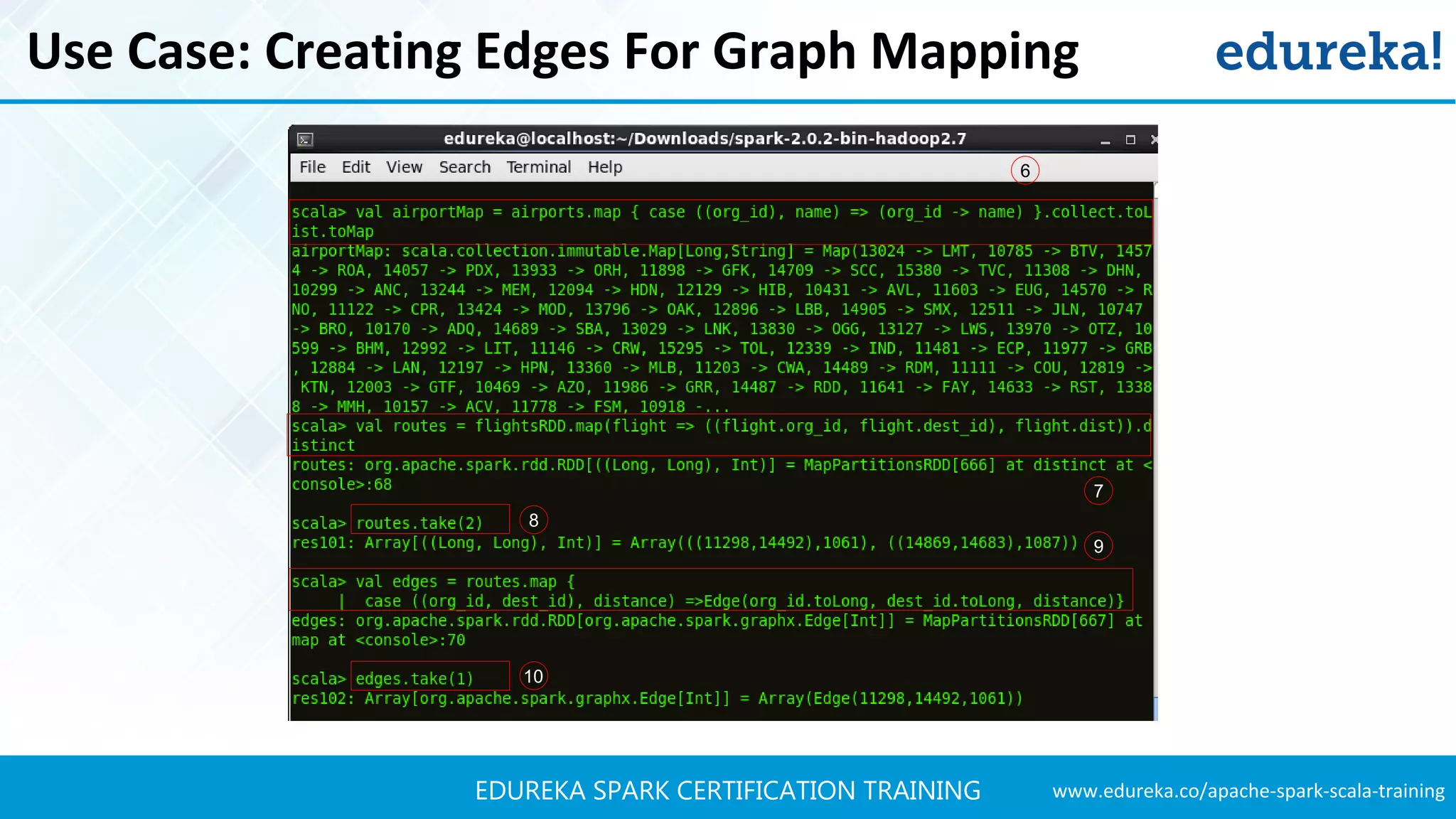The height and width of the screenshot is (819, 1456).
Task: Click the 'NO, 11122 -> CPR' line
Action: tap(717, 309)
